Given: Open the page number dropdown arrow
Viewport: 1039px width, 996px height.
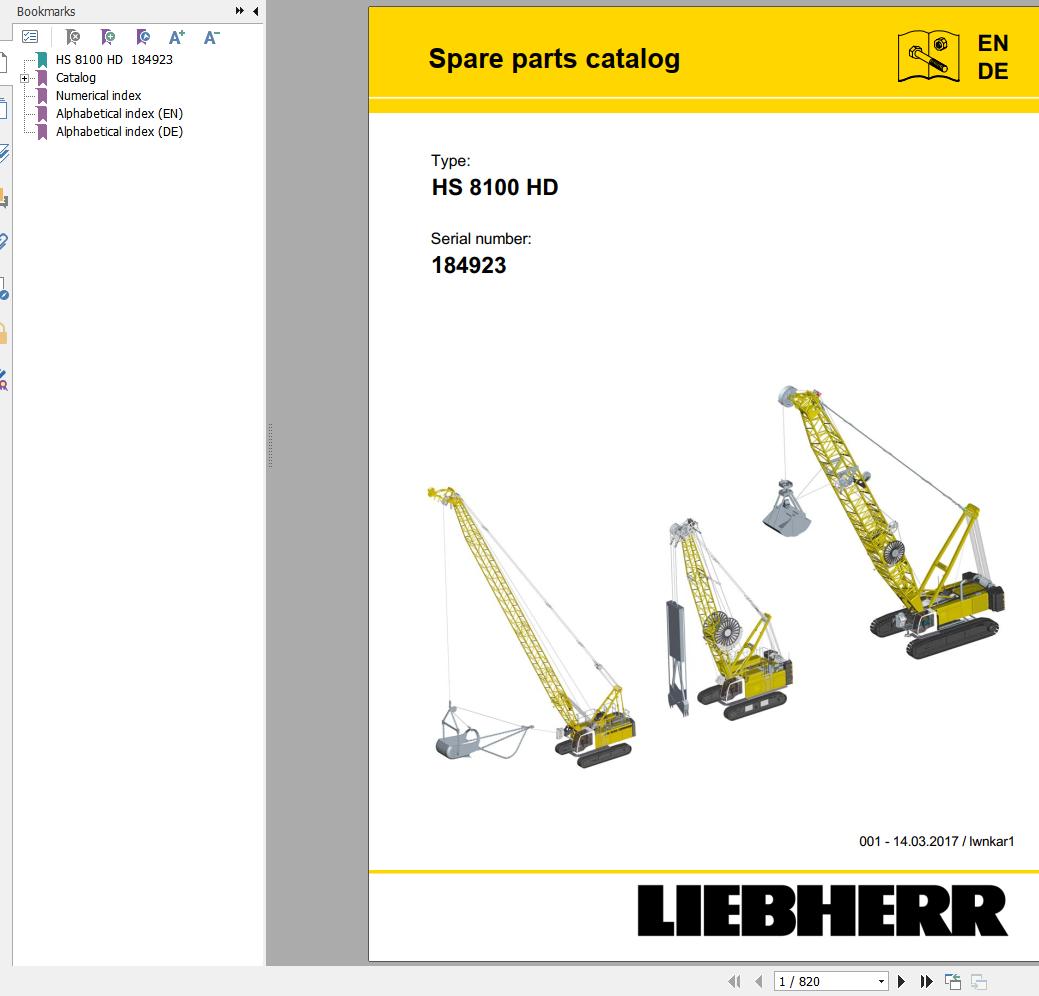Looking at the screenshot, I should pos(882,981).
